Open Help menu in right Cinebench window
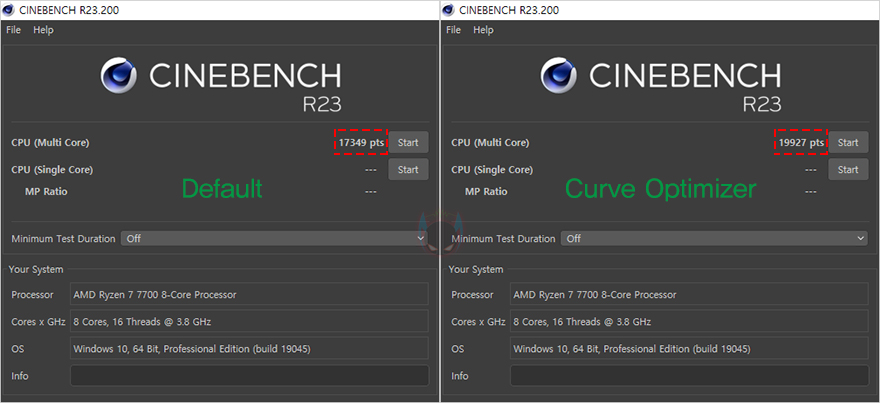The width and height of the screenshot is (880, 403). pos(483,30)
